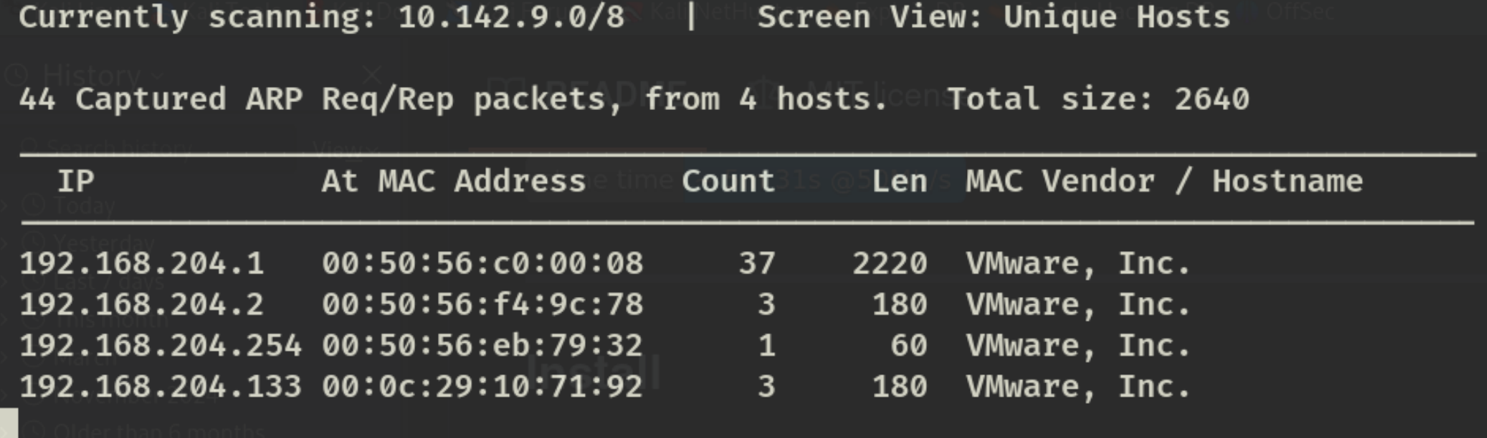Select IP address 192.168.204.133
The height and width of the screenshot is (438, 1487).
coord(160,385)
